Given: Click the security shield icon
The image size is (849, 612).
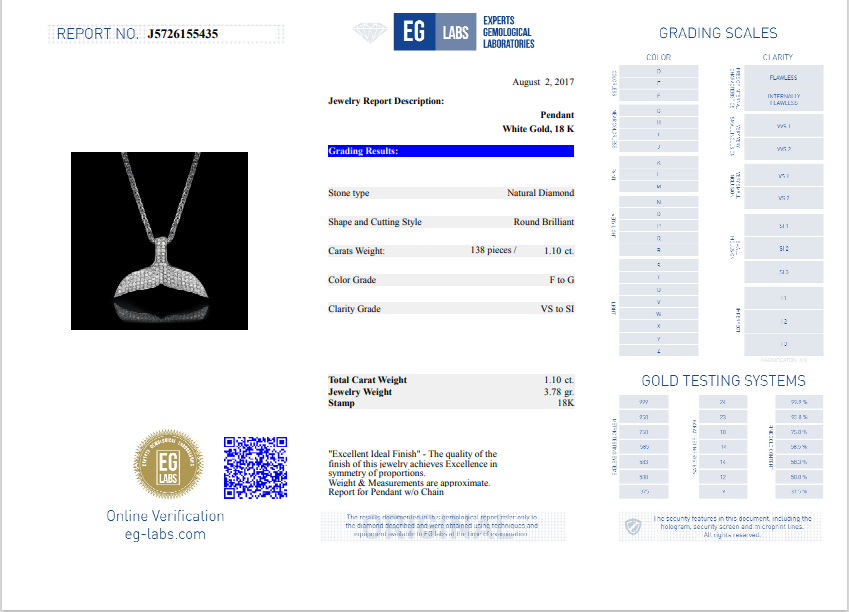Looking at the screenshot, I should click(633, 526).
